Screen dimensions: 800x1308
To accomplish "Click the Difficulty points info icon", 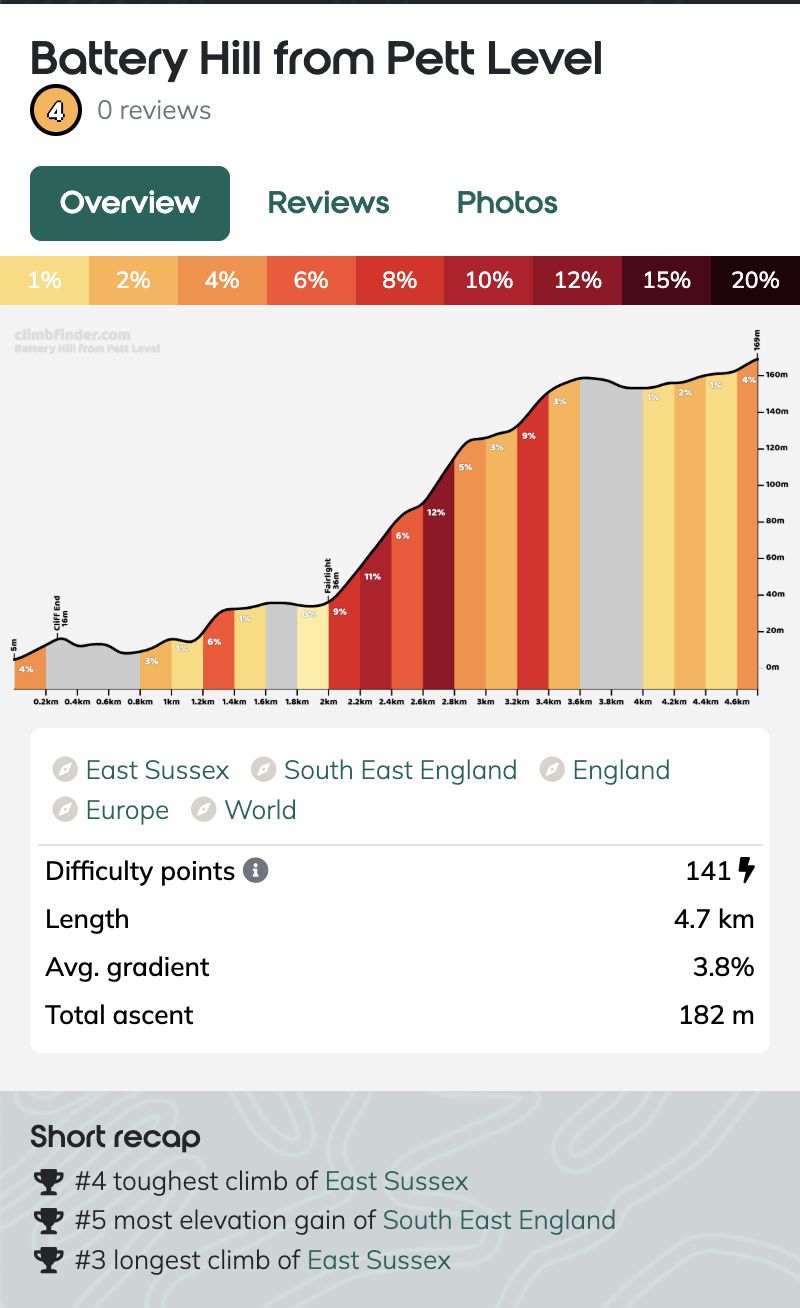I will (256, 871).
